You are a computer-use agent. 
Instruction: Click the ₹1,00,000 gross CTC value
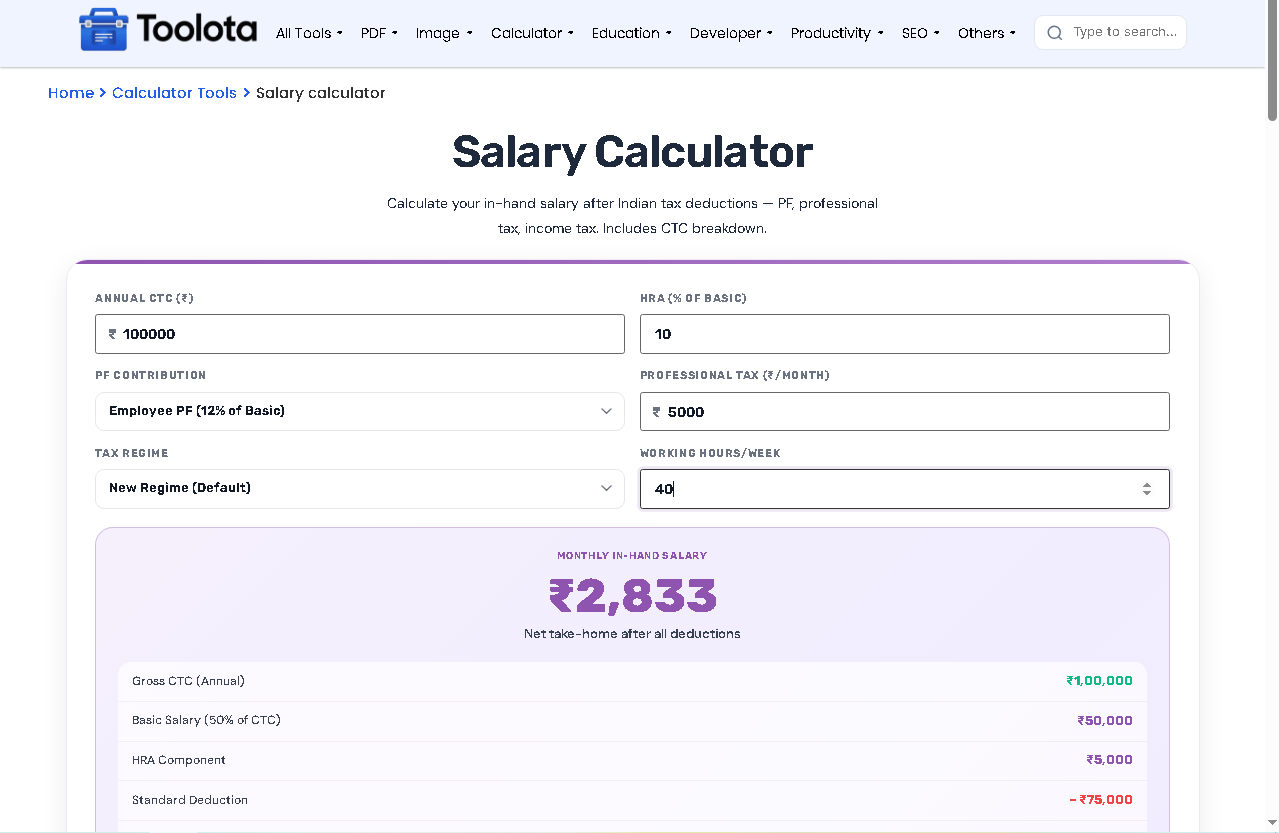1099,681
